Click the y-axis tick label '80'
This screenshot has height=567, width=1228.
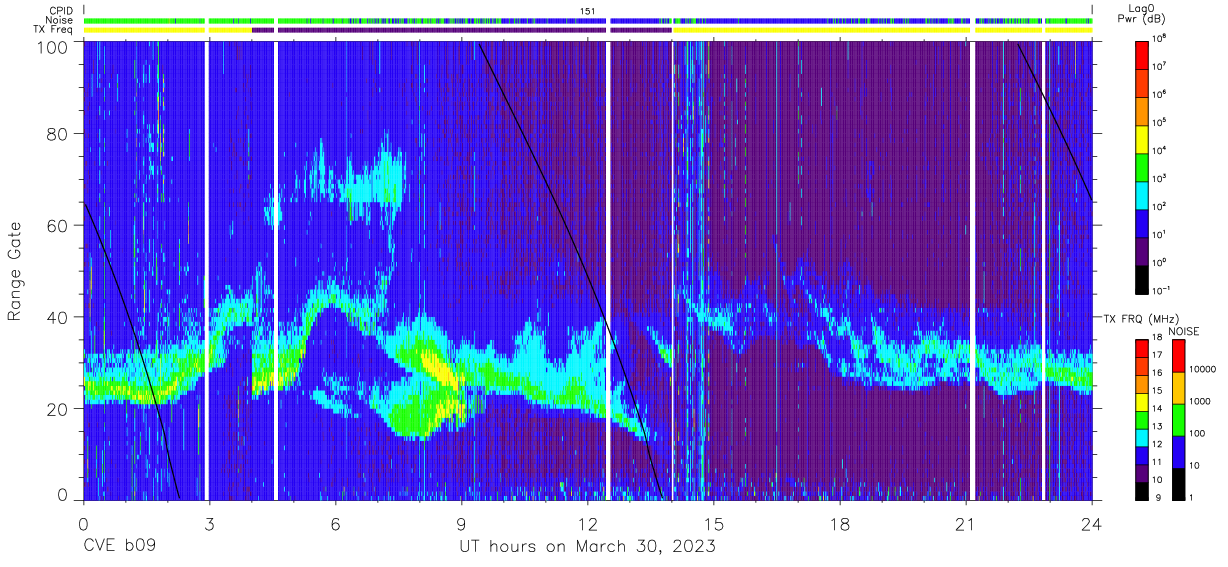click(57, 134)
